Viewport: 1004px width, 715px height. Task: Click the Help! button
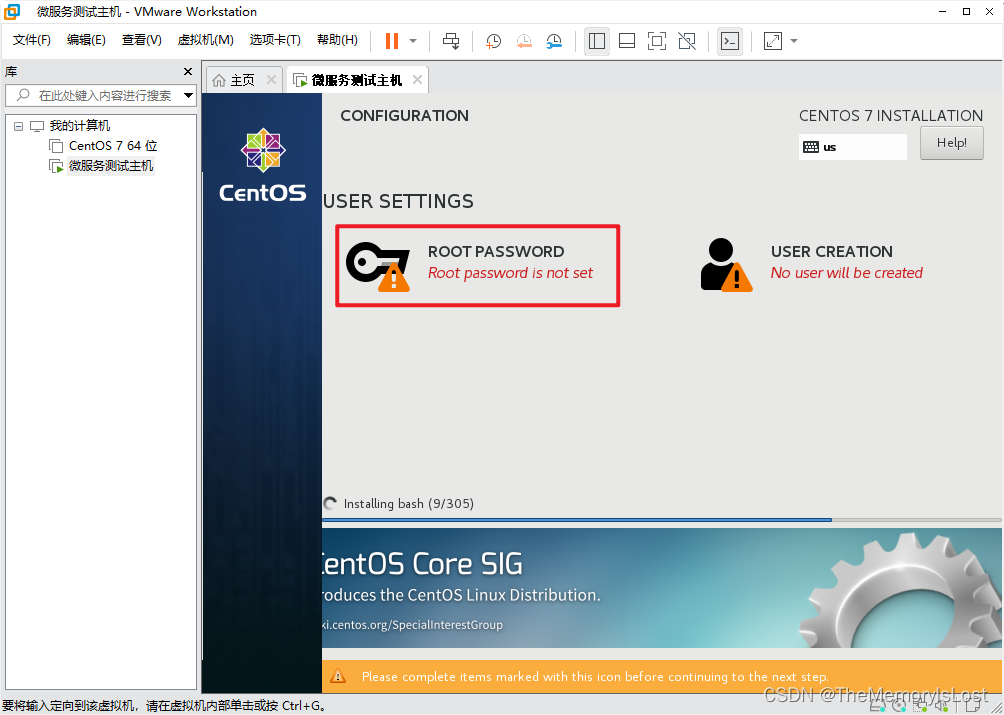(x=951, y=143)
